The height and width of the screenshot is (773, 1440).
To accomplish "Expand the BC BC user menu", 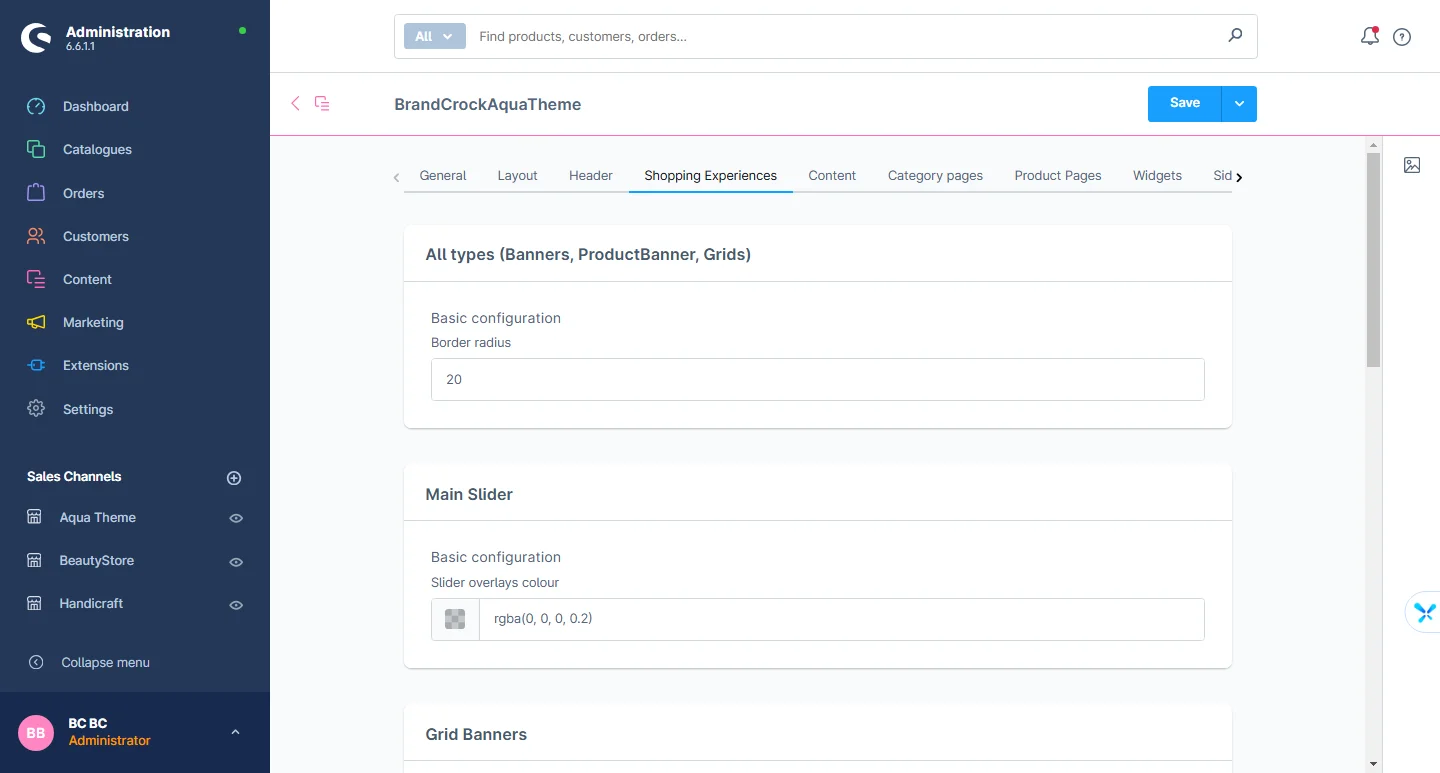I will coord(235,732).
